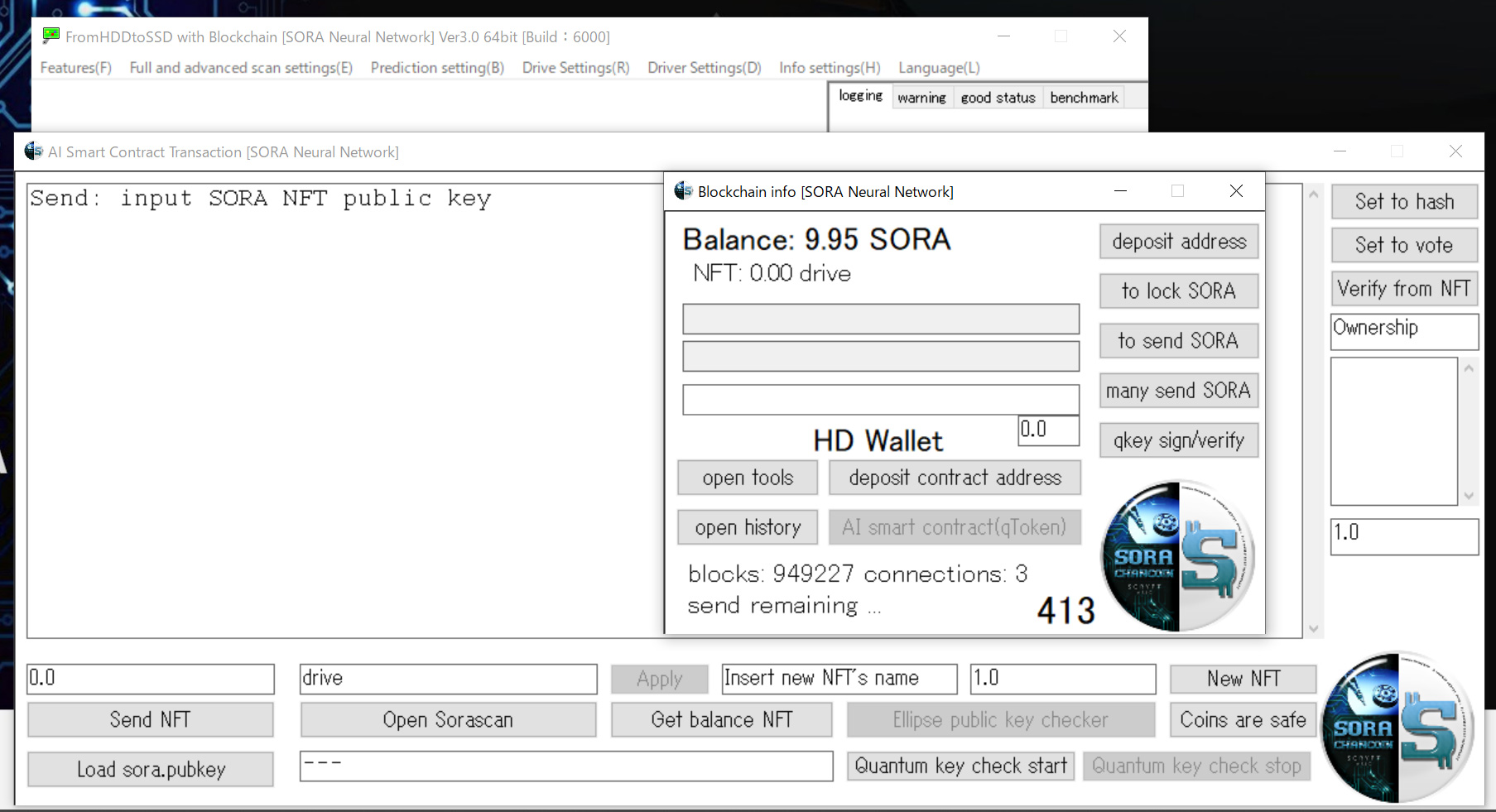Viewport: 1496px width, 812px height.
Task: Minimize the Blockchain info window
Action: [1120, 191]
